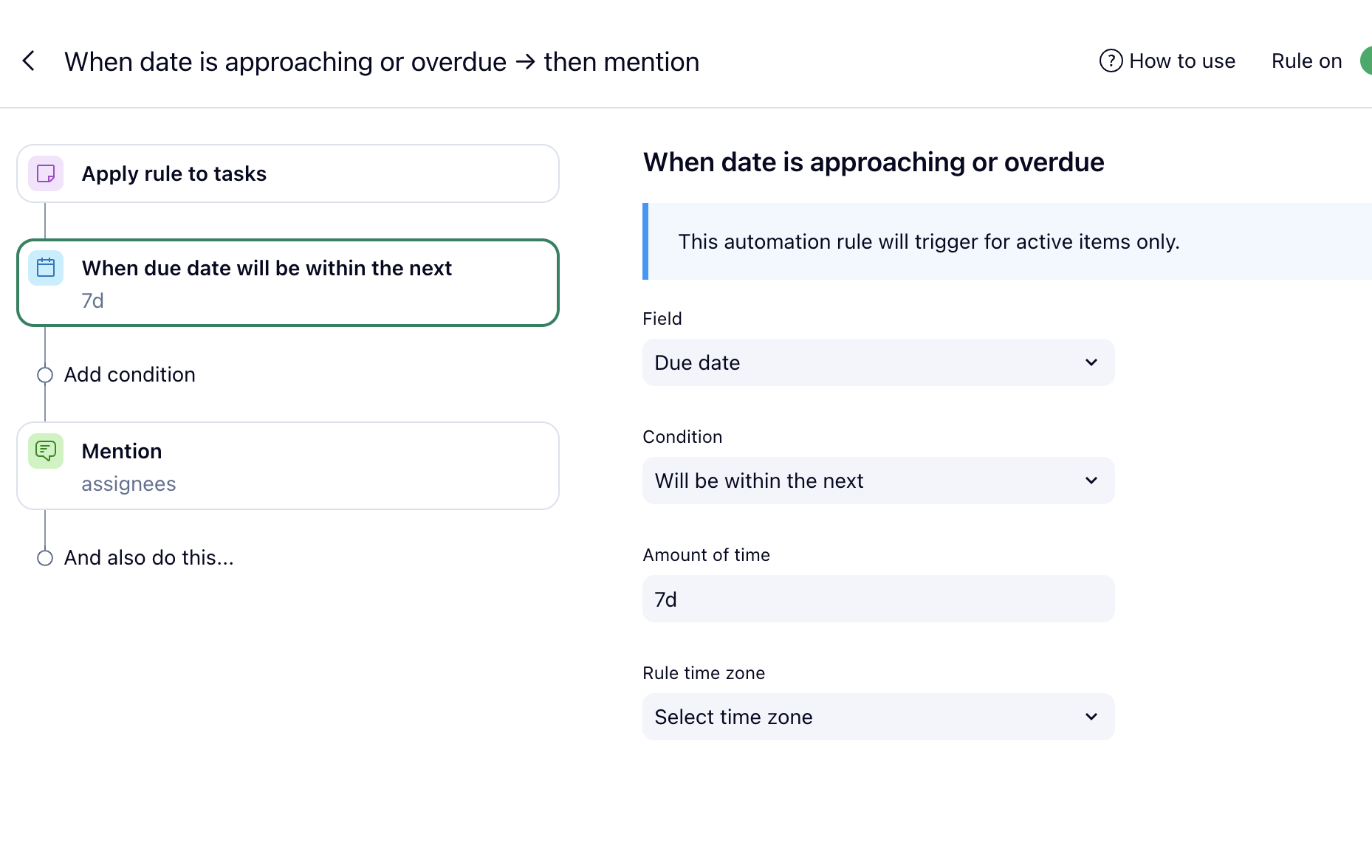The image size is (1372, 868).
Task: Click Add condition
Action: pos(130,375)
